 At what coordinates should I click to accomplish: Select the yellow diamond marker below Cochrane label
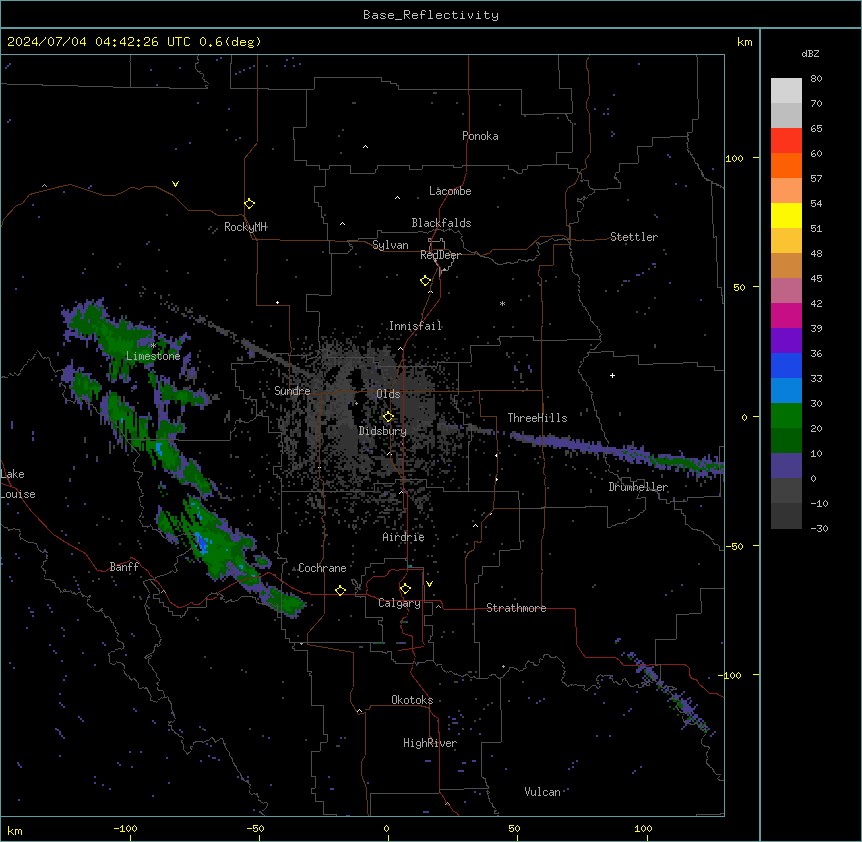(x=340, y=590)
